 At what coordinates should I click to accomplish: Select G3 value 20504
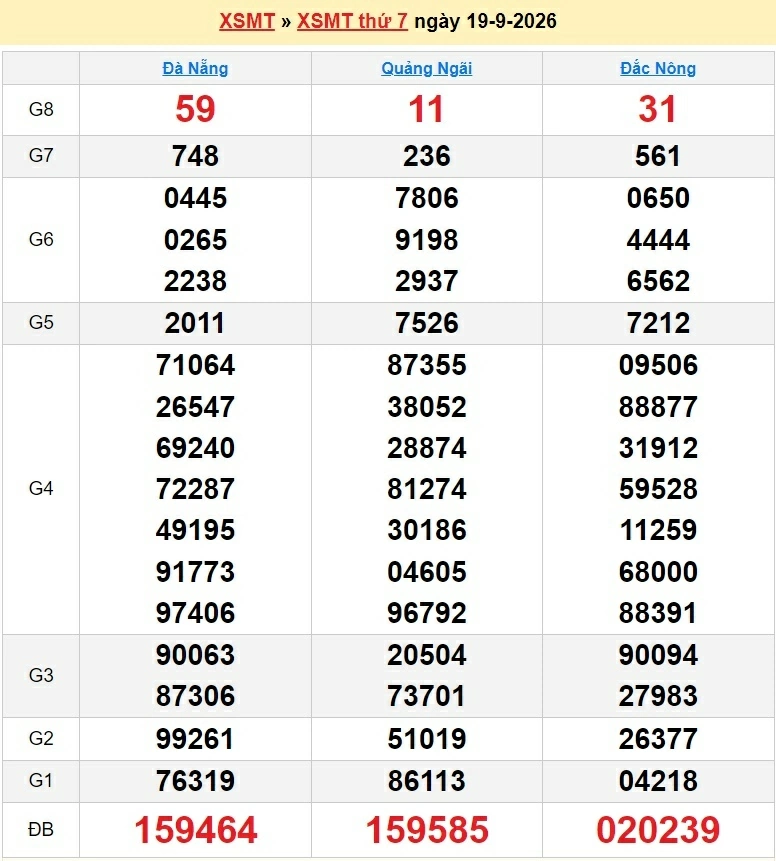tap(427, 656)
